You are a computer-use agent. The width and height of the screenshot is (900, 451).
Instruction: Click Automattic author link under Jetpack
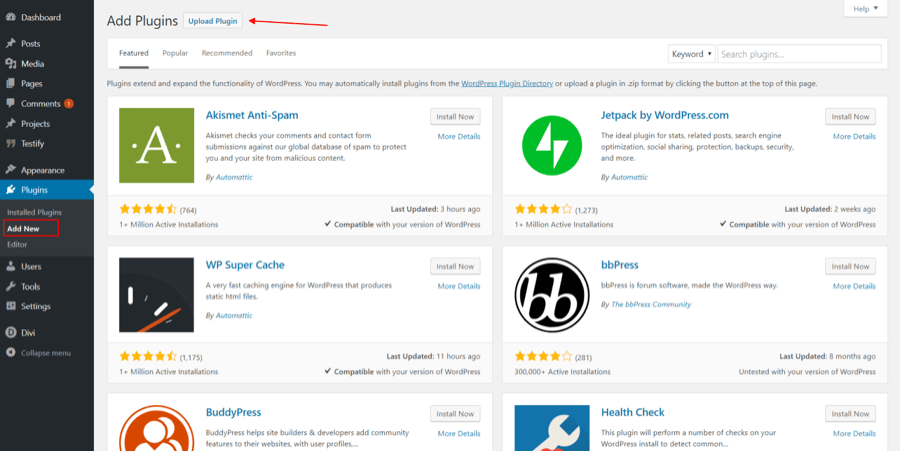[630, 177]
